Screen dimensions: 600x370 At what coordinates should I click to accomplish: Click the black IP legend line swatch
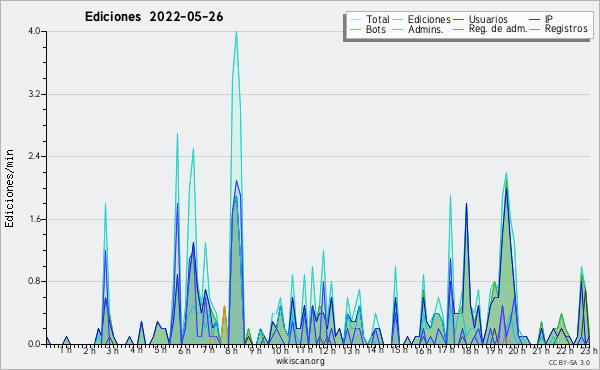click(x=535, y=20)
